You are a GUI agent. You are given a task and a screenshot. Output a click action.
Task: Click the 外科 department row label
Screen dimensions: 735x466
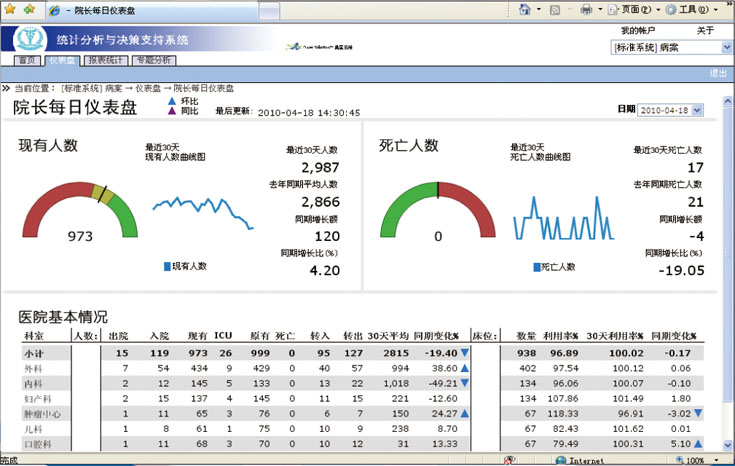tap(33, 368)
